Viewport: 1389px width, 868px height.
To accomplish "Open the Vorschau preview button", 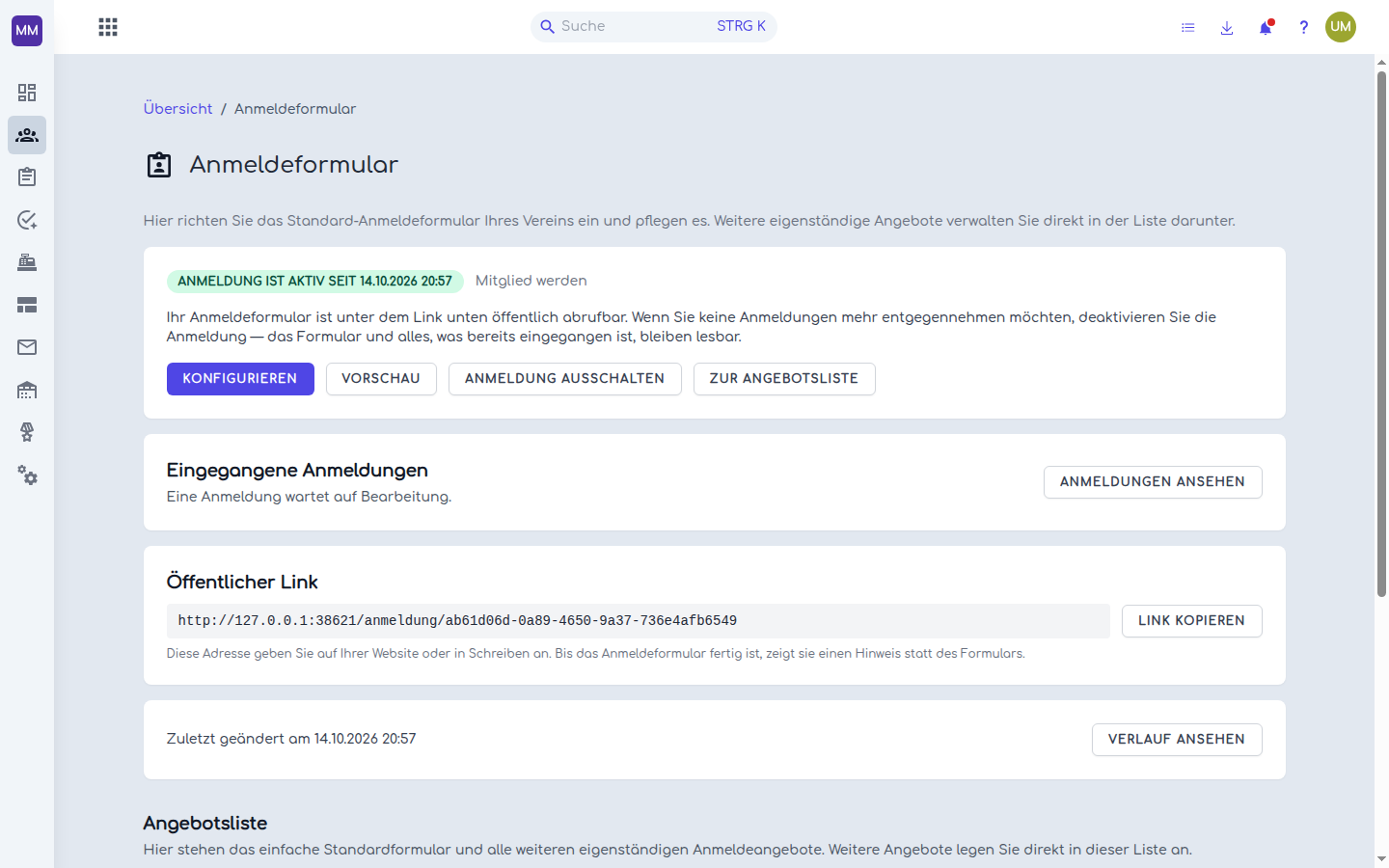I will [x=381, y=379].
